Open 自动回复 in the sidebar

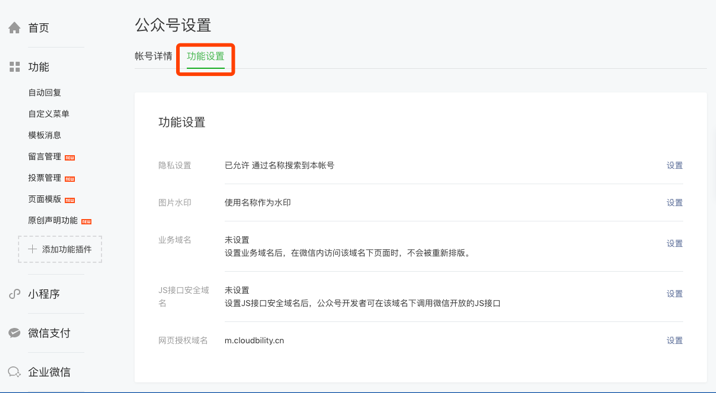coord(45,93)
